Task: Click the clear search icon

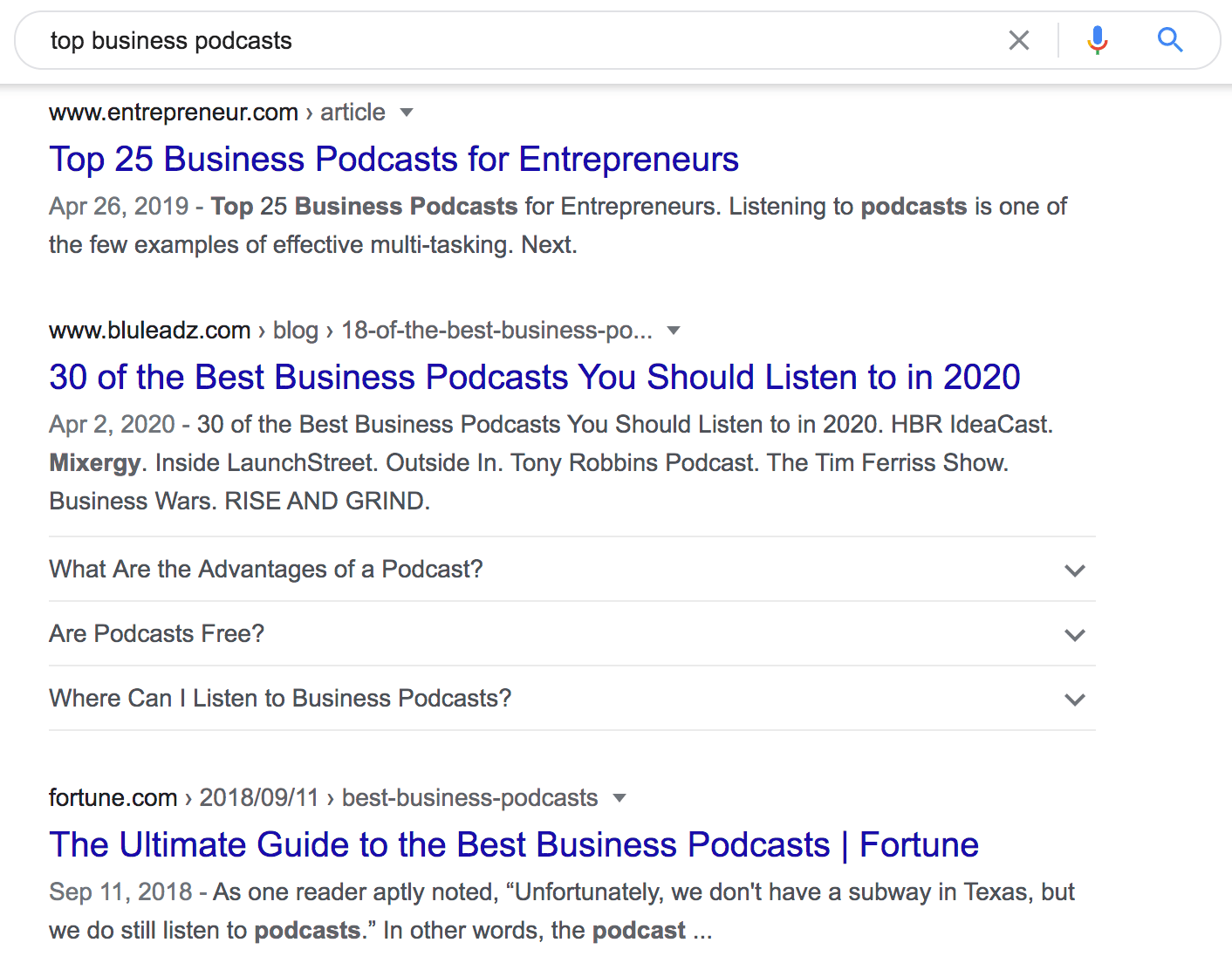Action: [1018, 40]
